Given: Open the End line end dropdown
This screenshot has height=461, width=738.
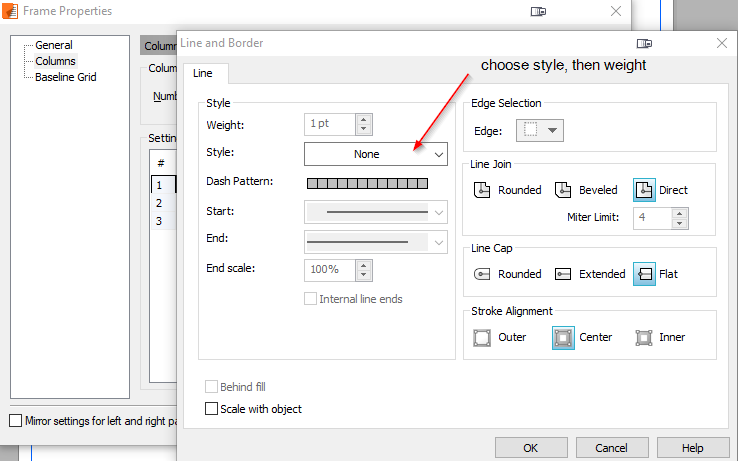Looking at the screenshot, I should click(376, 242).
